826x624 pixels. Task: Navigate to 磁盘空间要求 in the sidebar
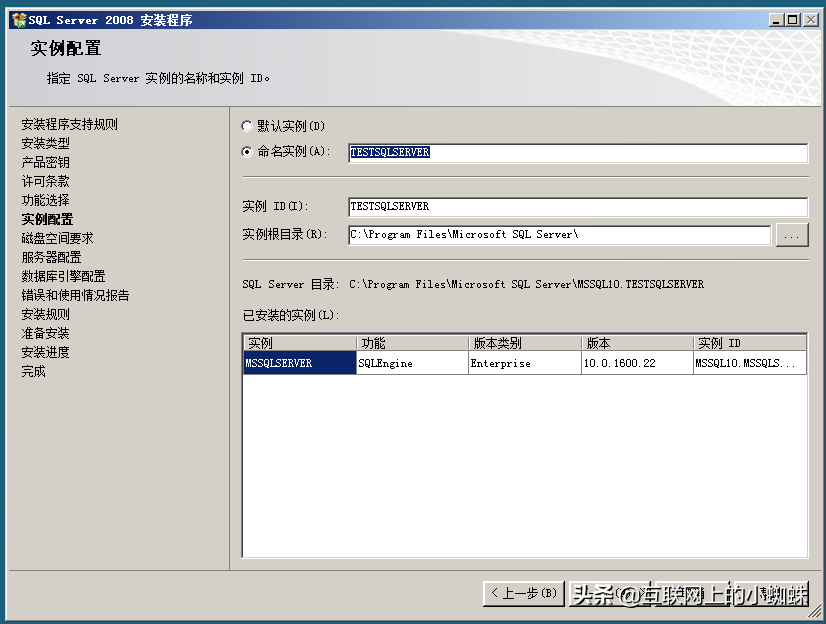54,238
